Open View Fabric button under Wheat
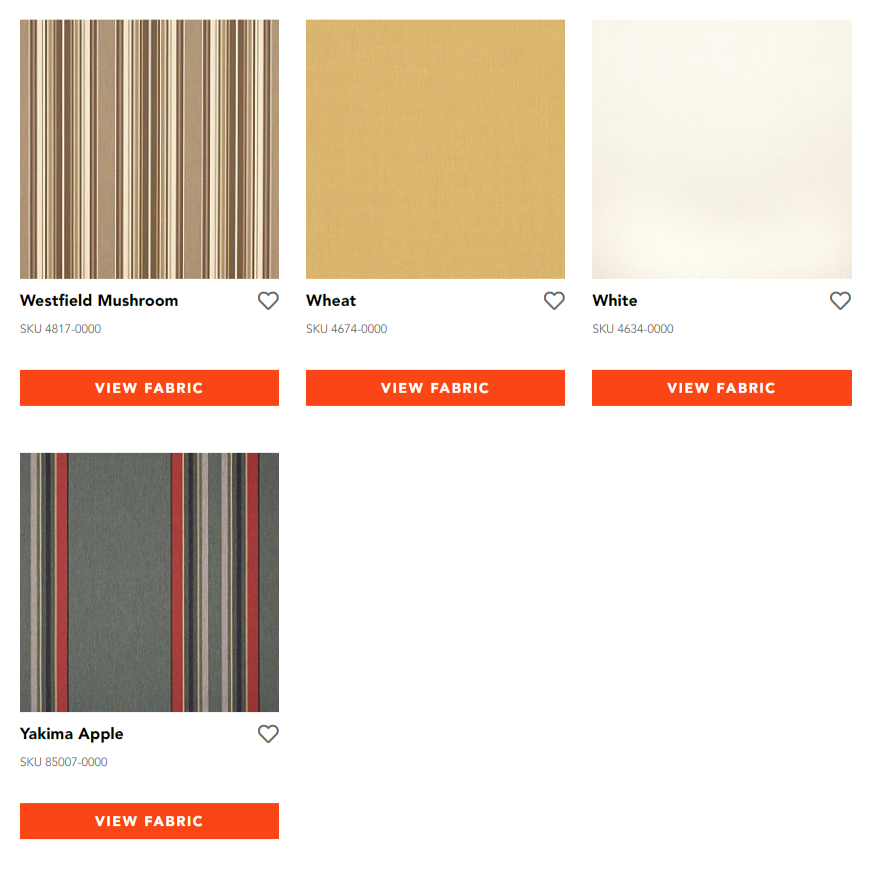This screenshot has width=883, height=869. coord(435,387)
